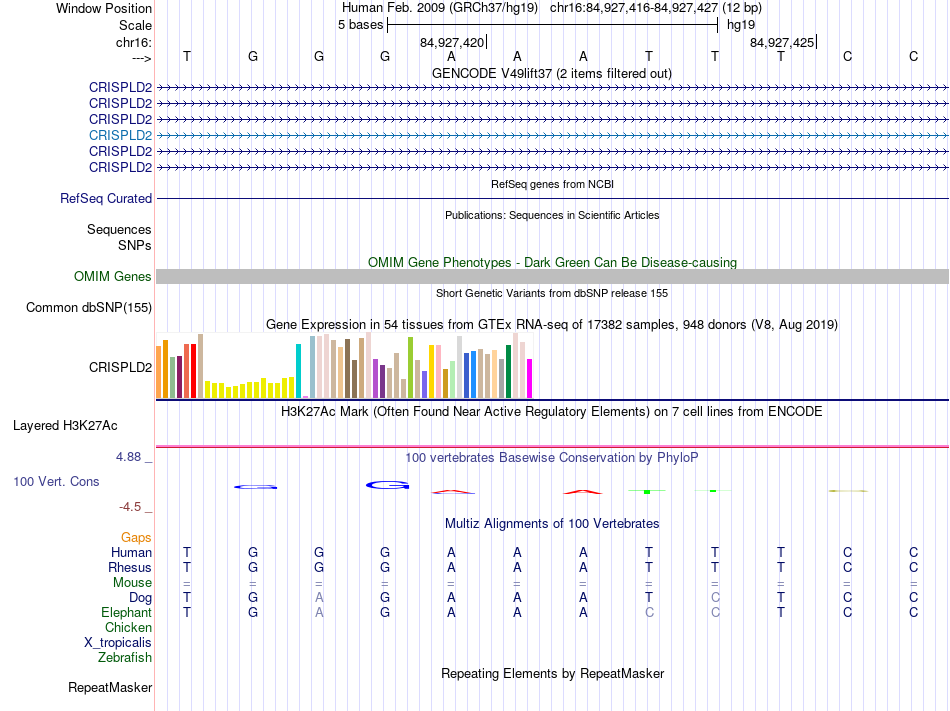This screenshot has height=711, width=950.
Task: Open 100 Vert. Cons track settings label
Action: click(x=56, y=482)
